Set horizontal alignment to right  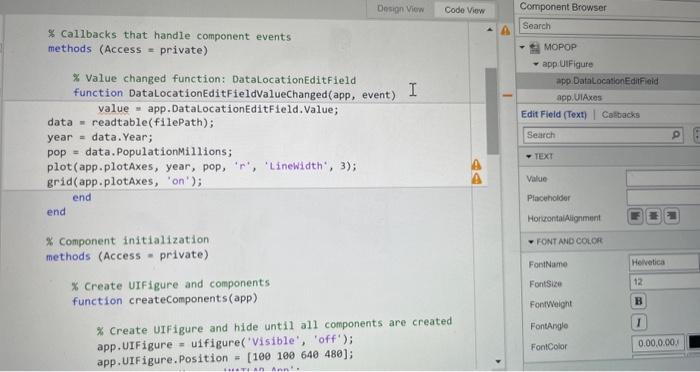(671, 217)
